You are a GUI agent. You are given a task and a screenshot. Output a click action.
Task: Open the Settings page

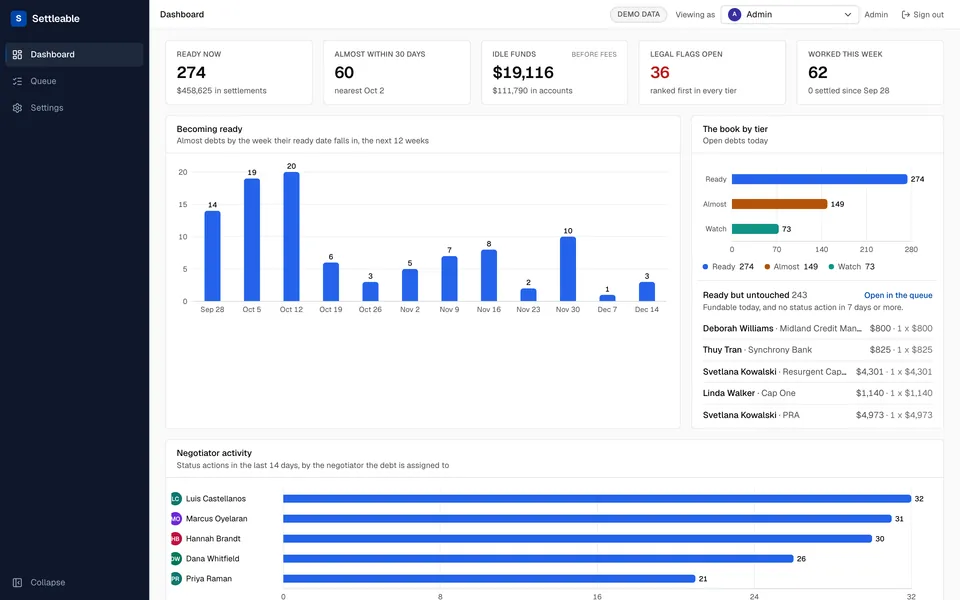[74, 108]
